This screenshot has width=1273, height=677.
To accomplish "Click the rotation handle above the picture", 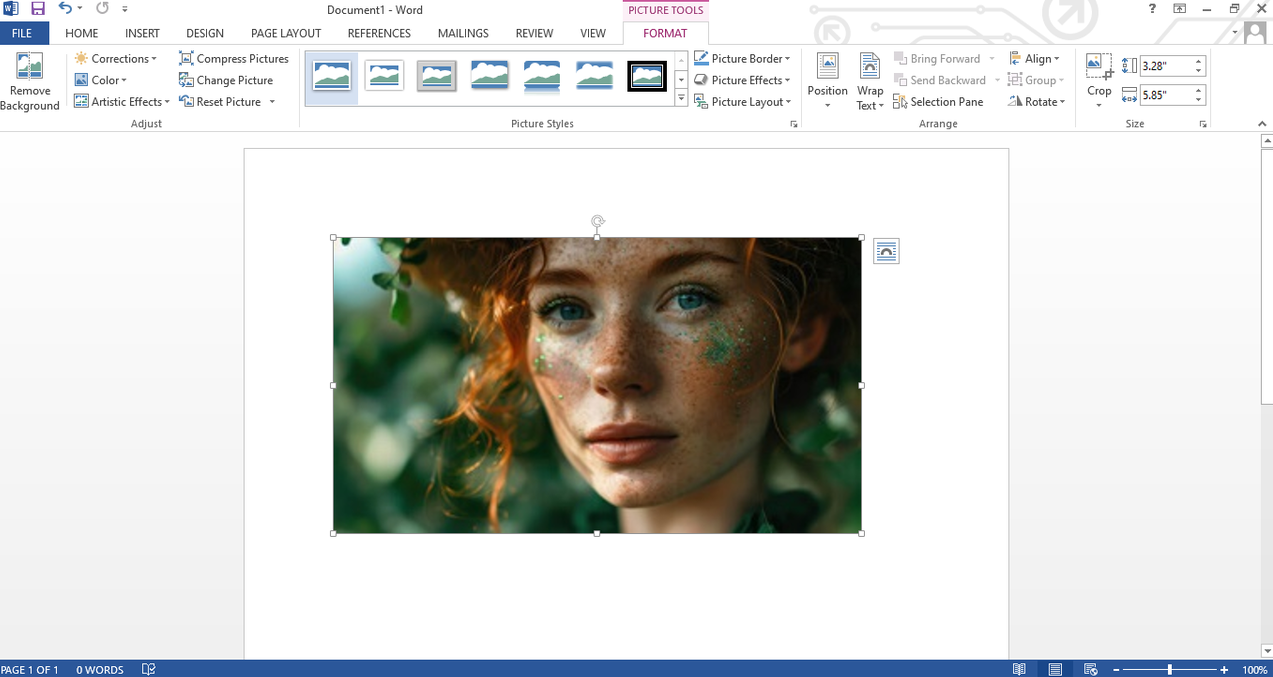I will pyautogui.click(x=597, y=221).
